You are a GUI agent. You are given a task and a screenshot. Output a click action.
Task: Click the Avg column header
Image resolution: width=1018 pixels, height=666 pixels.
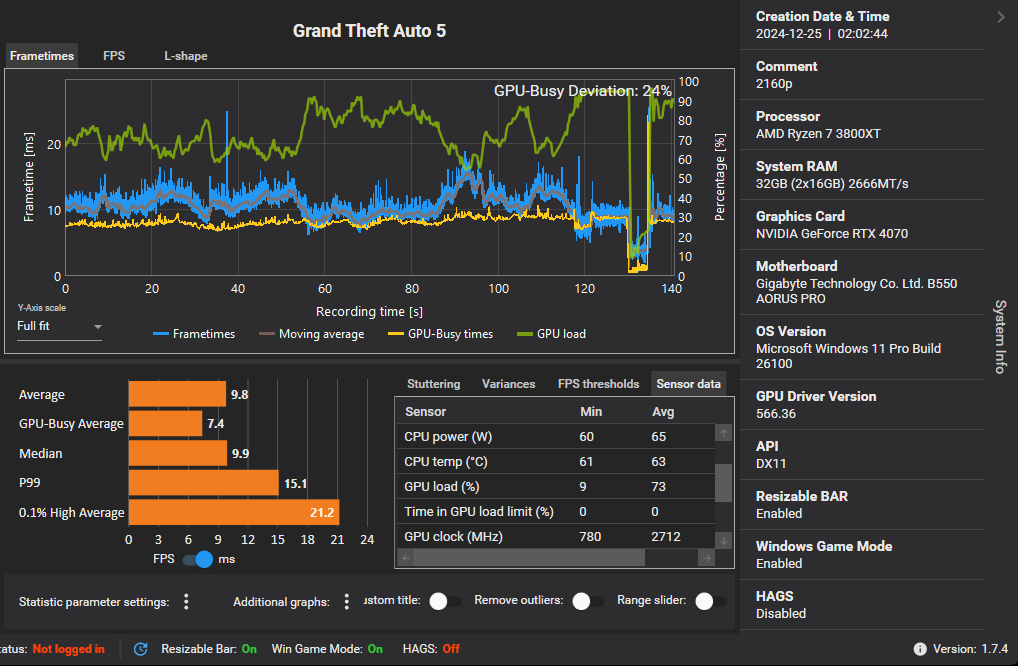point(663,412)
